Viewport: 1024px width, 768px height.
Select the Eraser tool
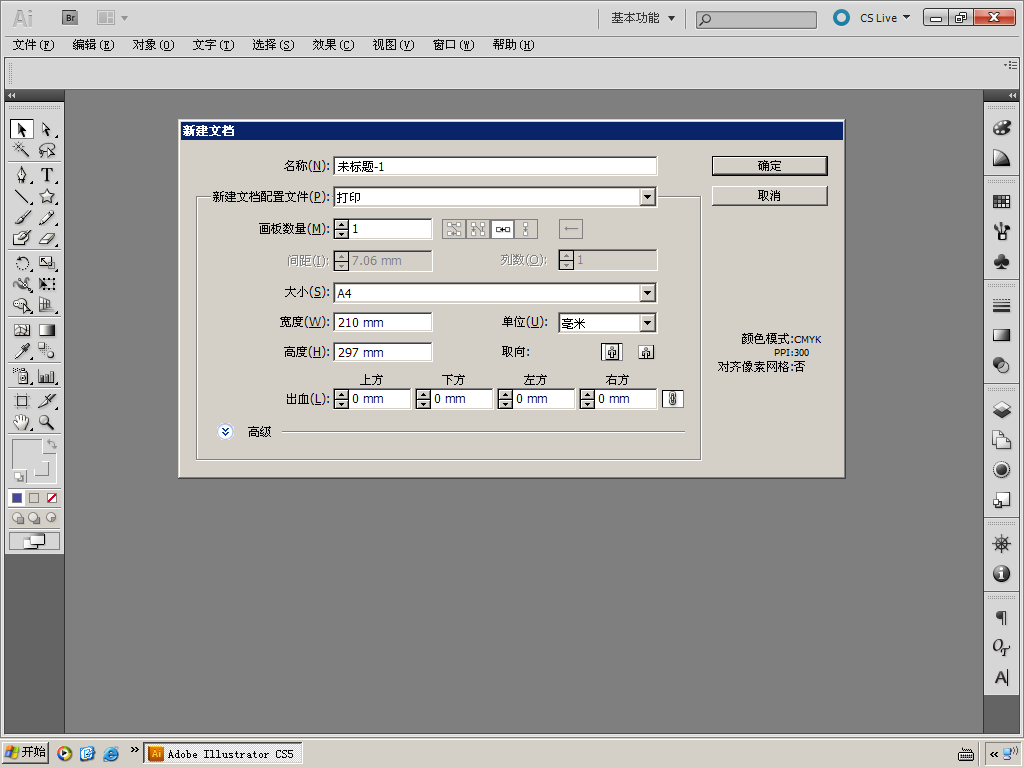[46, 238]
